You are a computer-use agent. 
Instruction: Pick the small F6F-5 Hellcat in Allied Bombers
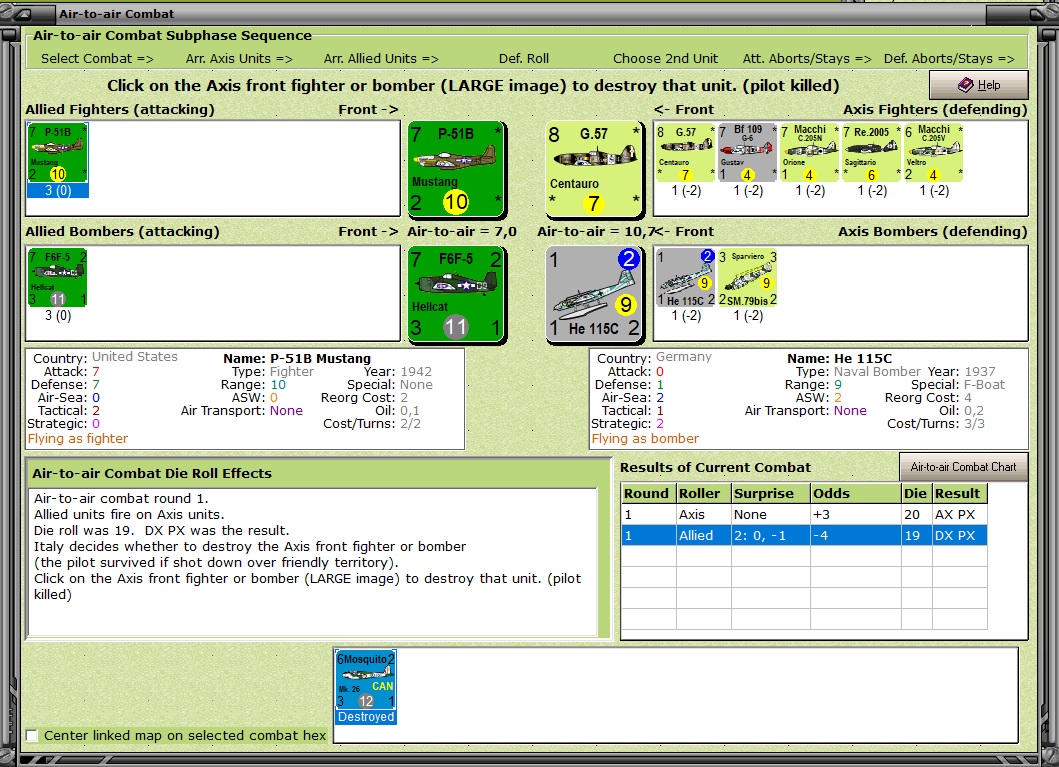58,277
